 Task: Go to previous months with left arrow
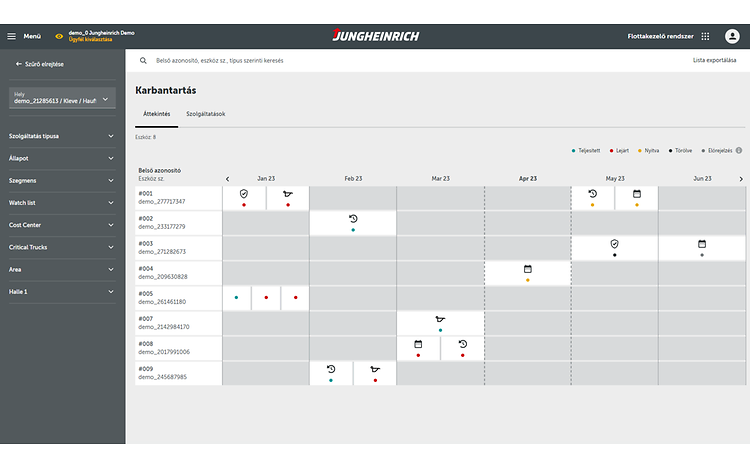[x=227, y=179]
